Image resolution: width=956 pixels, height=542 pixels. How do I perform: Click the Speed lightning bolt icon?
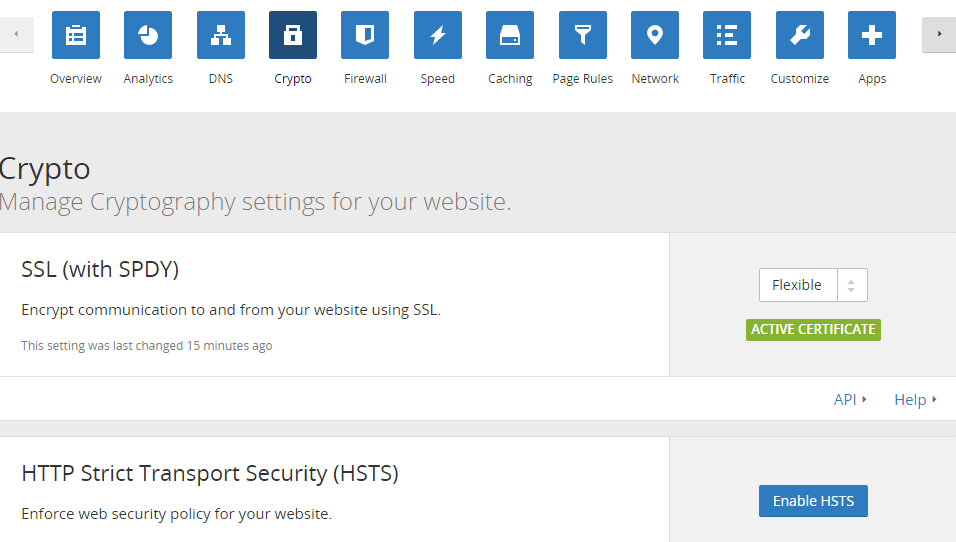click(x=438, y=36)
